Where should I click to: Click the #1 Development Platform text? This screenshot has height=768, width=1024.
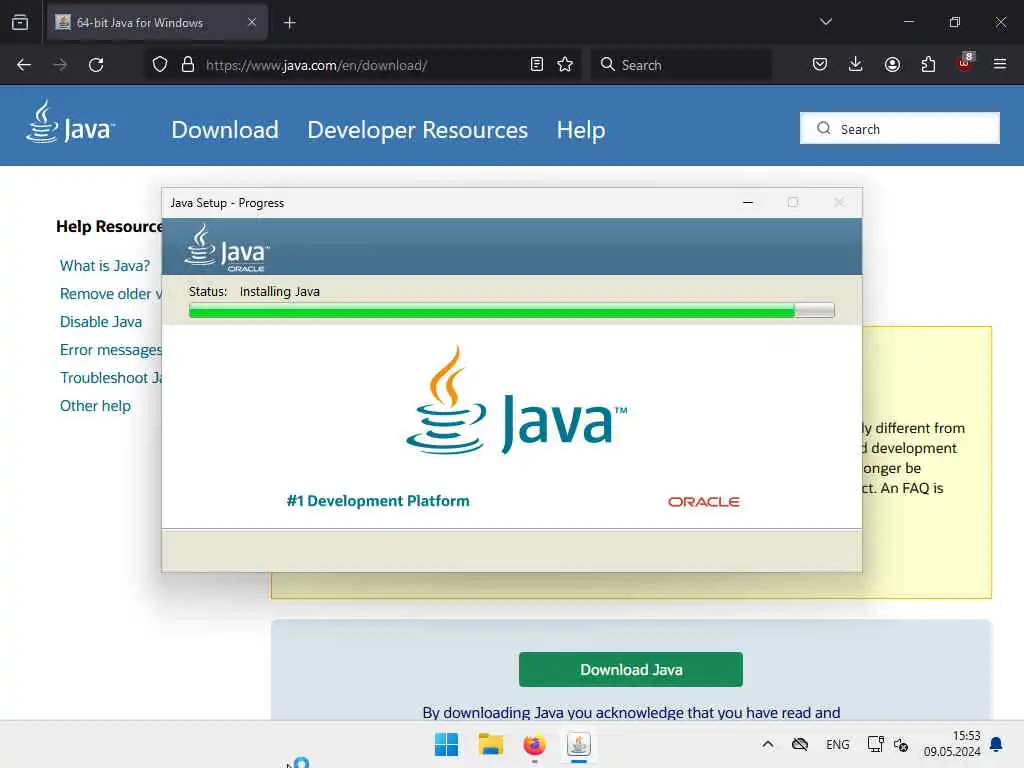(x=377, y=501)
